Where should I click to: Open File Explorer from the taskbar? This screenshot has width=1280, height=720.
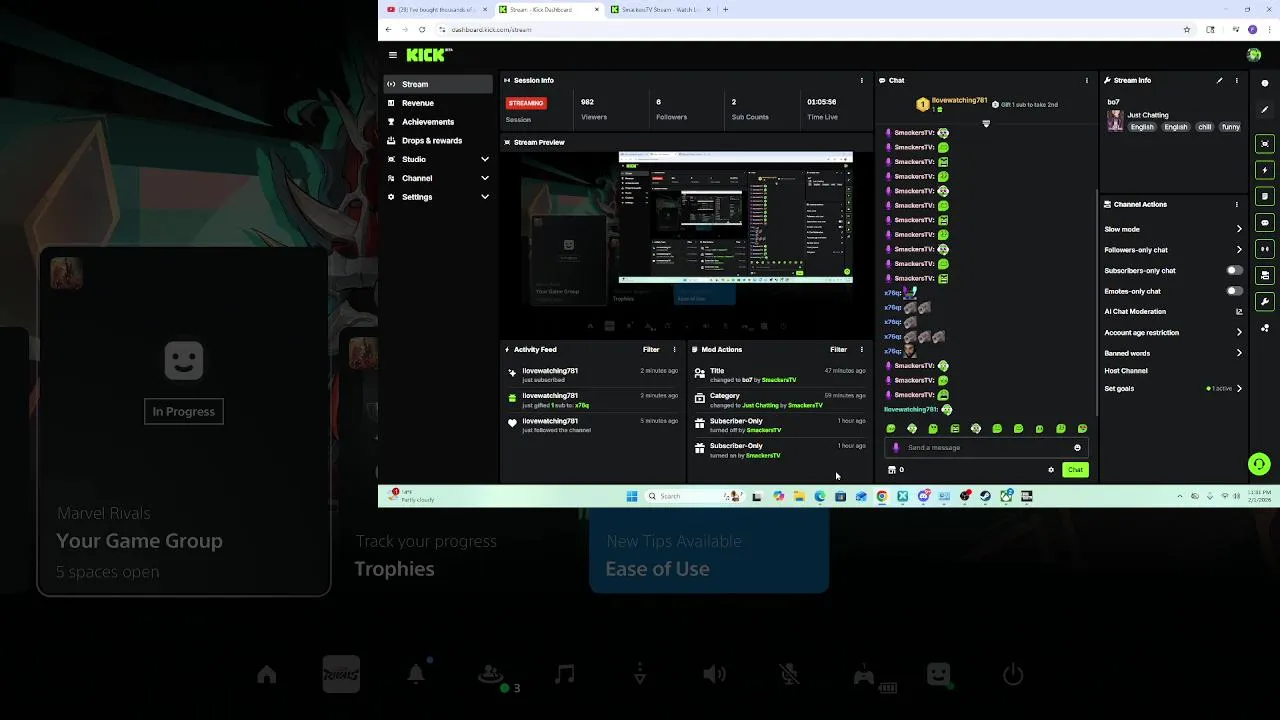(799, 496)
